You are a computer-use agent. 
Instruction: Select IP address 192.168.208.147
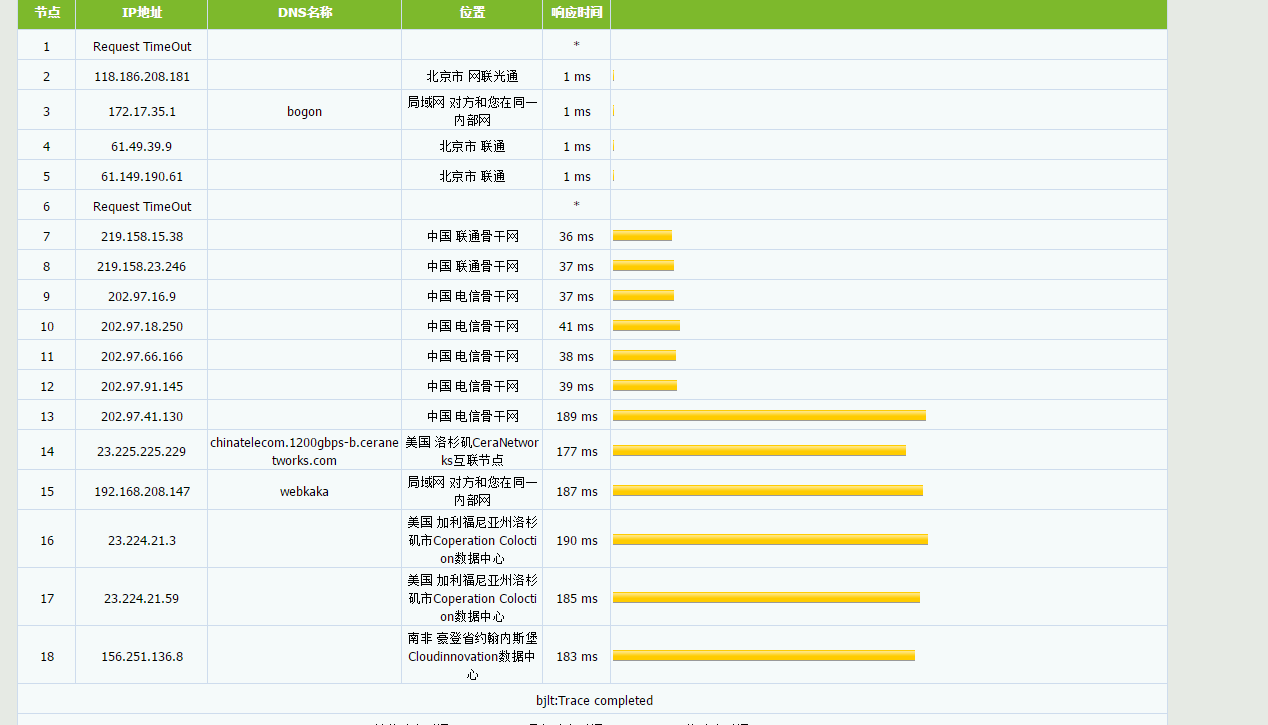142,492
